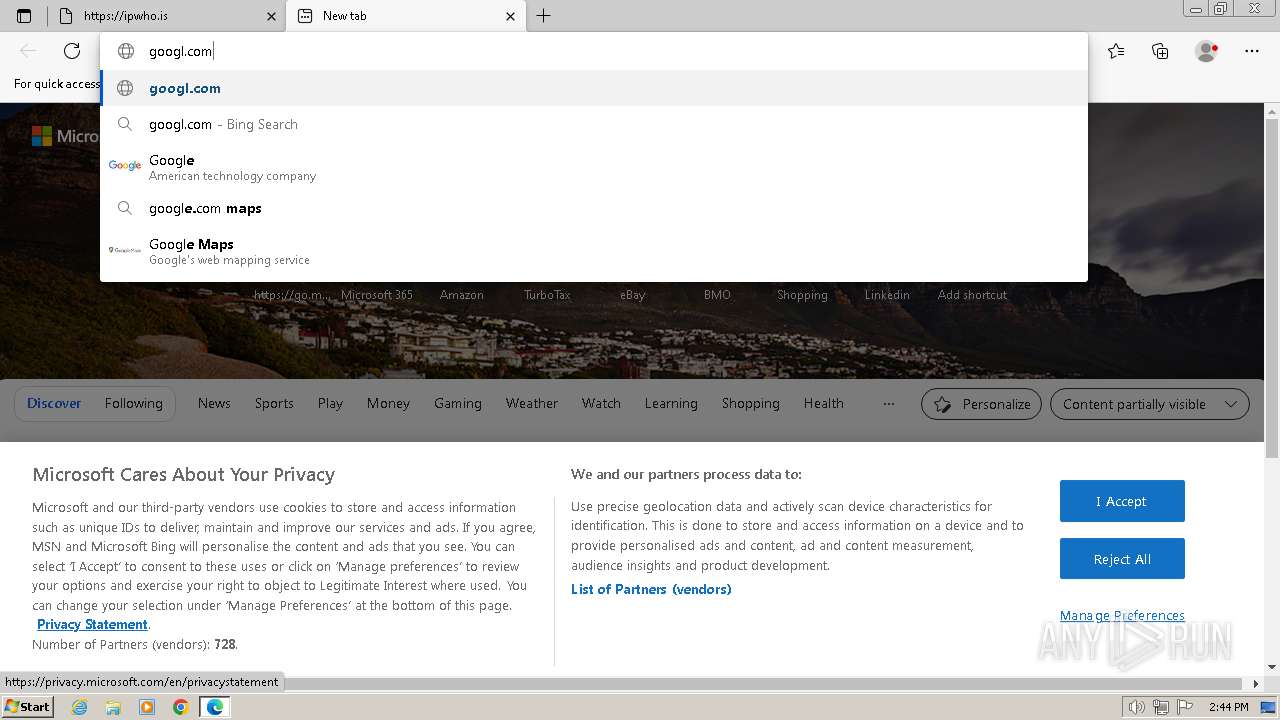
Task: Choose Google Maps web mapping suggestion
Action: click(594, 251)
